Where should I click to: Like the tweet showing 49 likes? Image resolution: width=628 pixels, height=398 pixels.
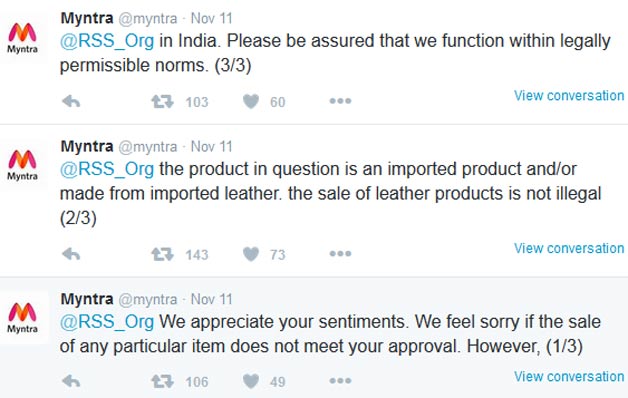(x=251, y=381)
